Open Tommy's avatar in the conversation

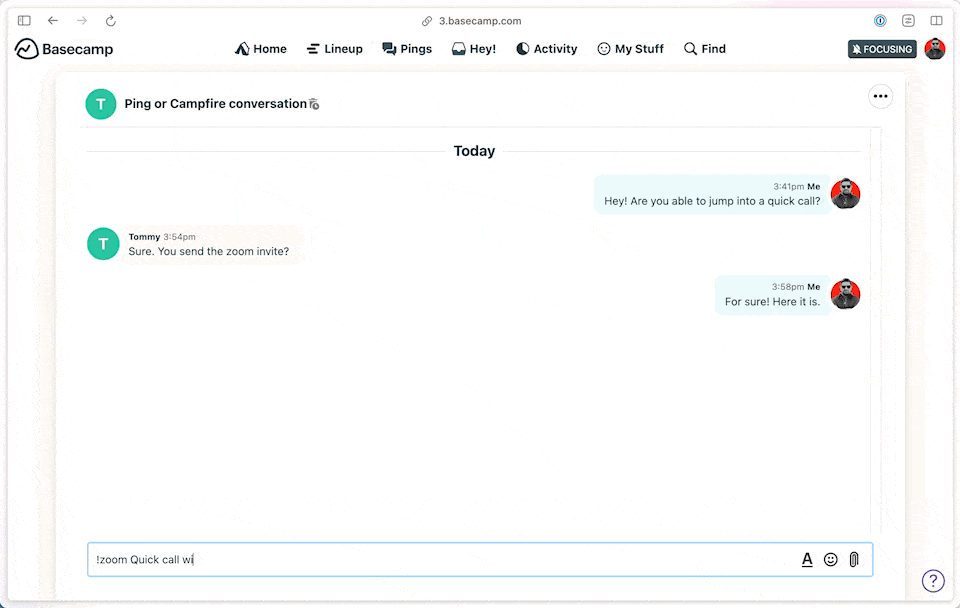(101, 244)
